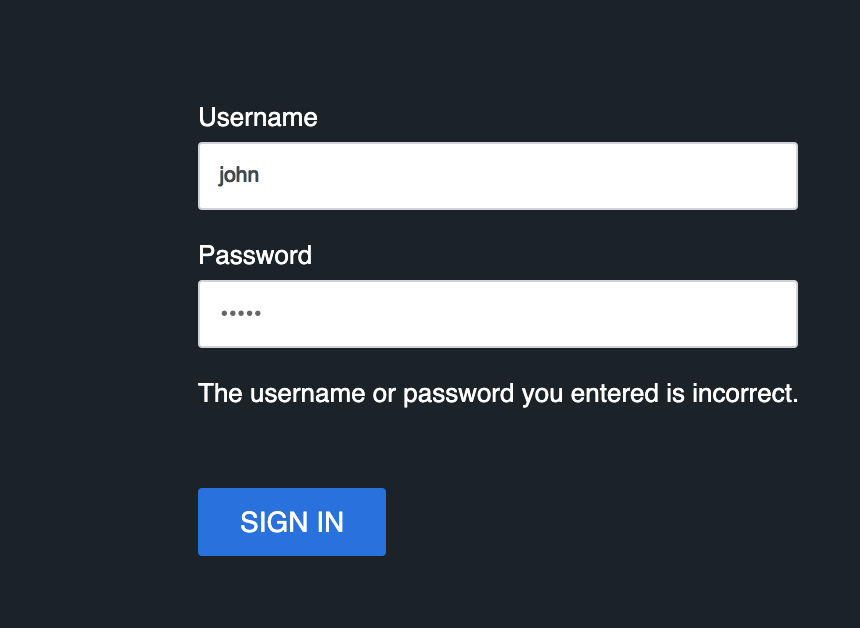Viewport: 860px width, 628px height.
Task: Click the blue button under the error message
Action: click(292, 522)
